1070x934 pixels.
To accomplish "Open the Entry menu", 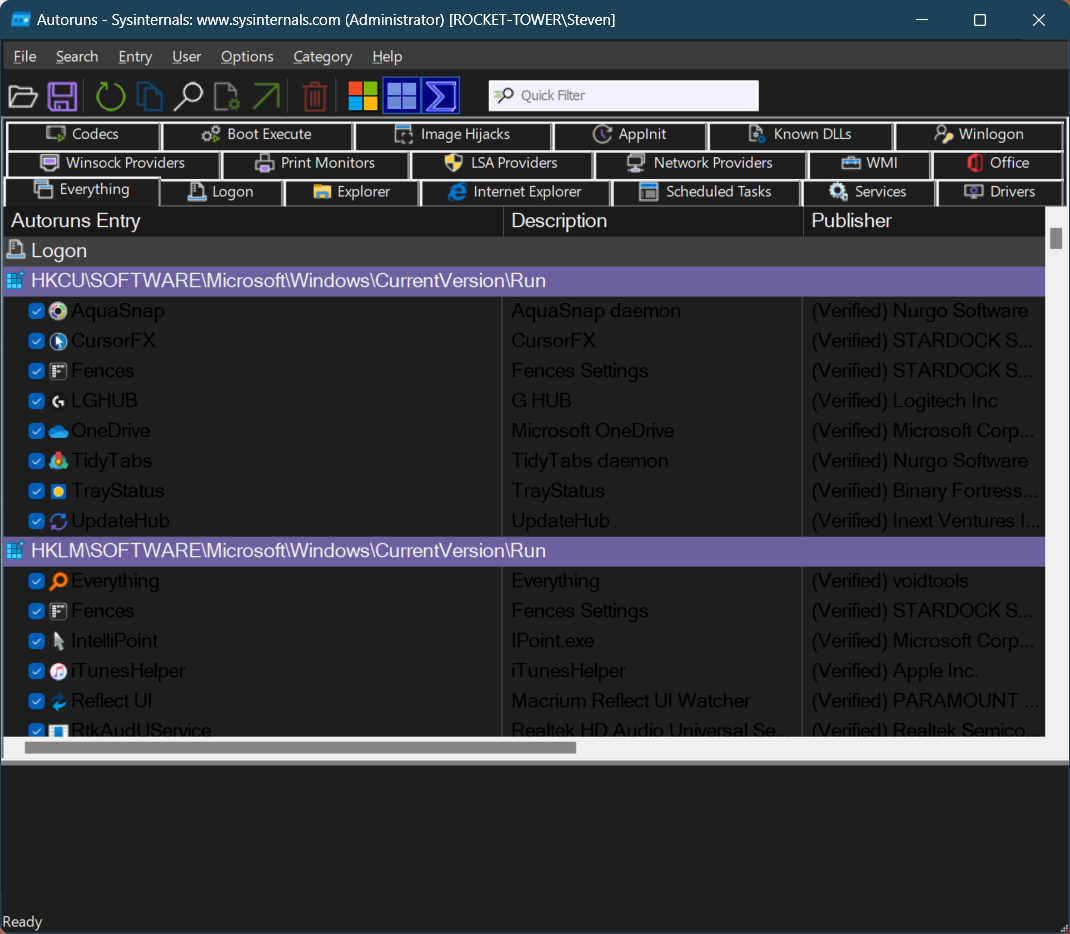I will point(135,57).
